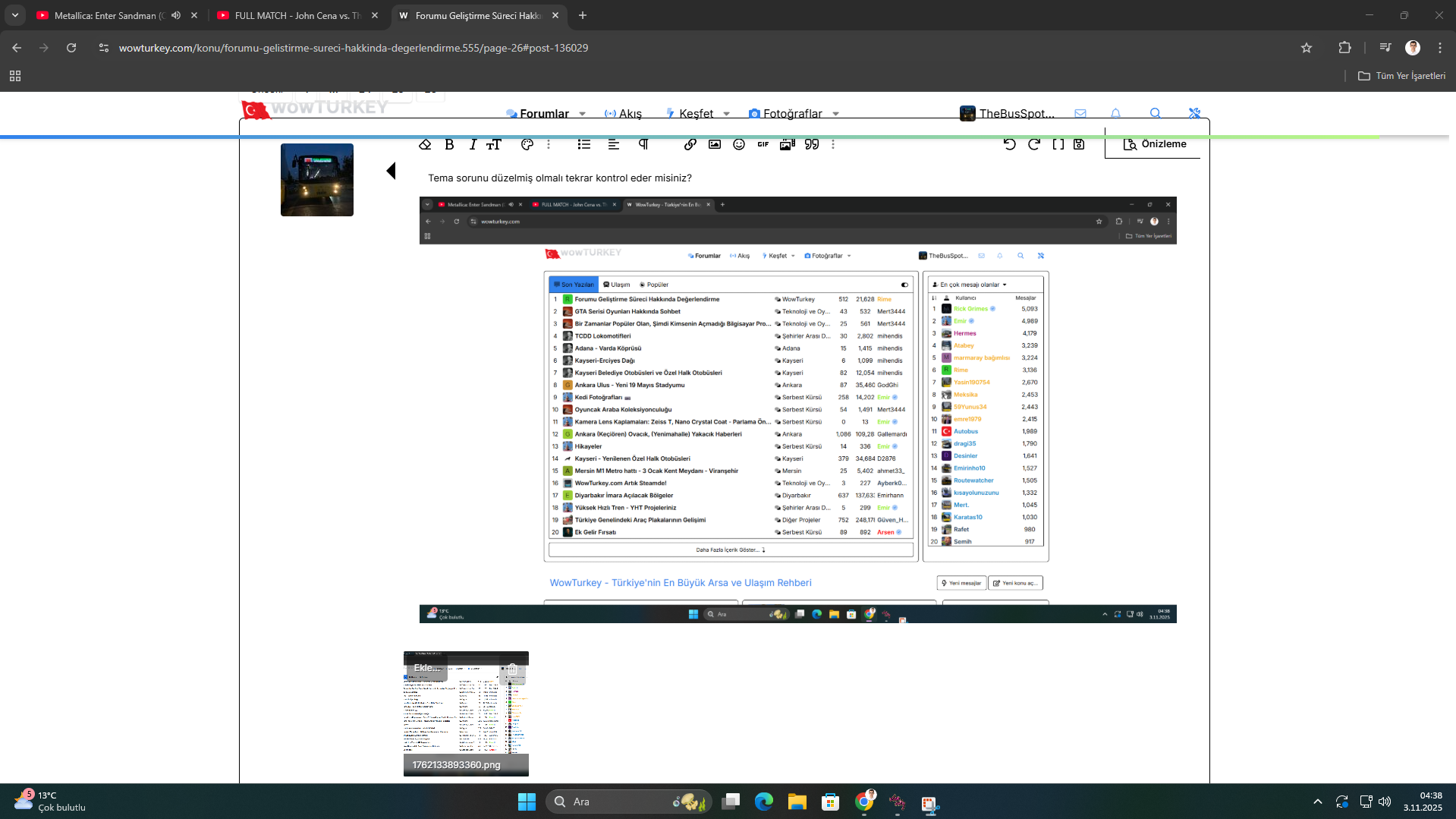Switch to the Metallica Enter Sandman tab
1456x819 pixels.
point(106,15)
